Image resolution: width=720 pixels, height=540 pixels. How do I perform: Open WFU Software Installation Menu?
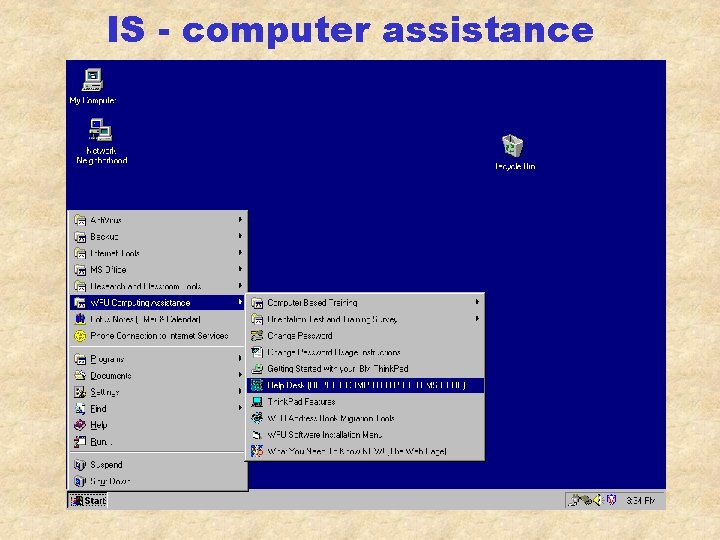point(365,435)
